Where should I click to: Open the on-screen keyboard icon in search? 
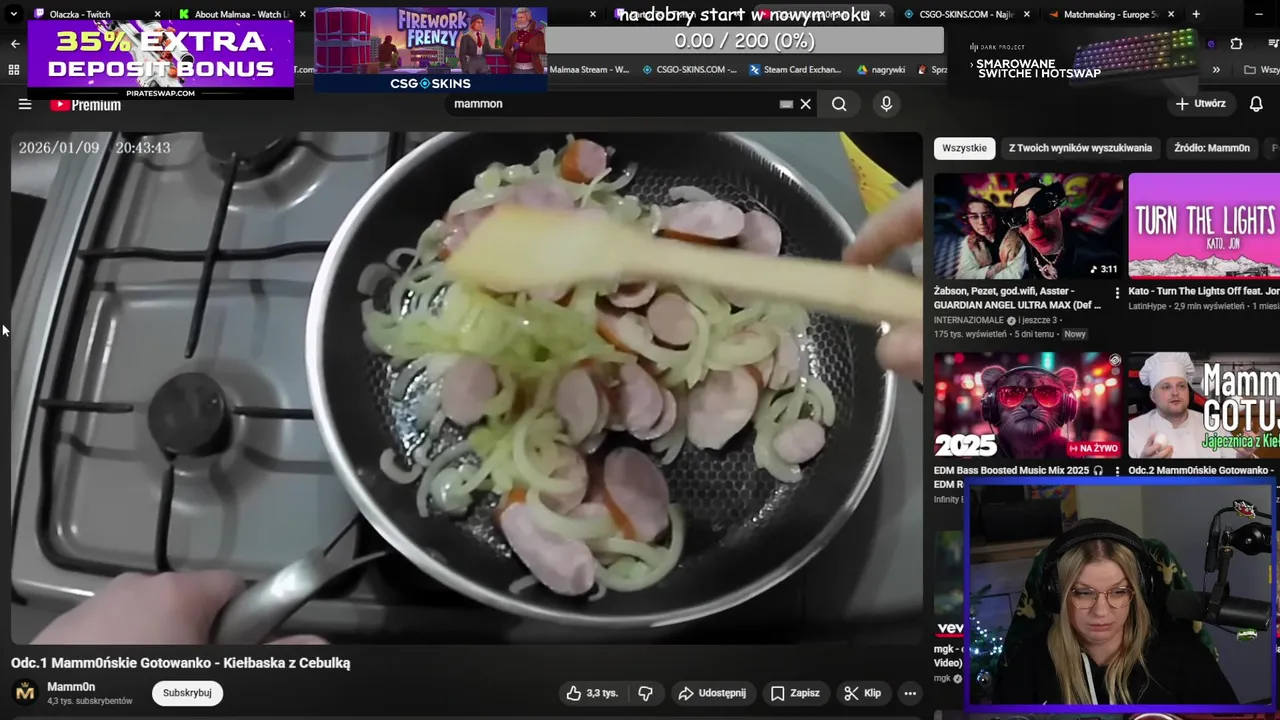(x=786, y=104)
